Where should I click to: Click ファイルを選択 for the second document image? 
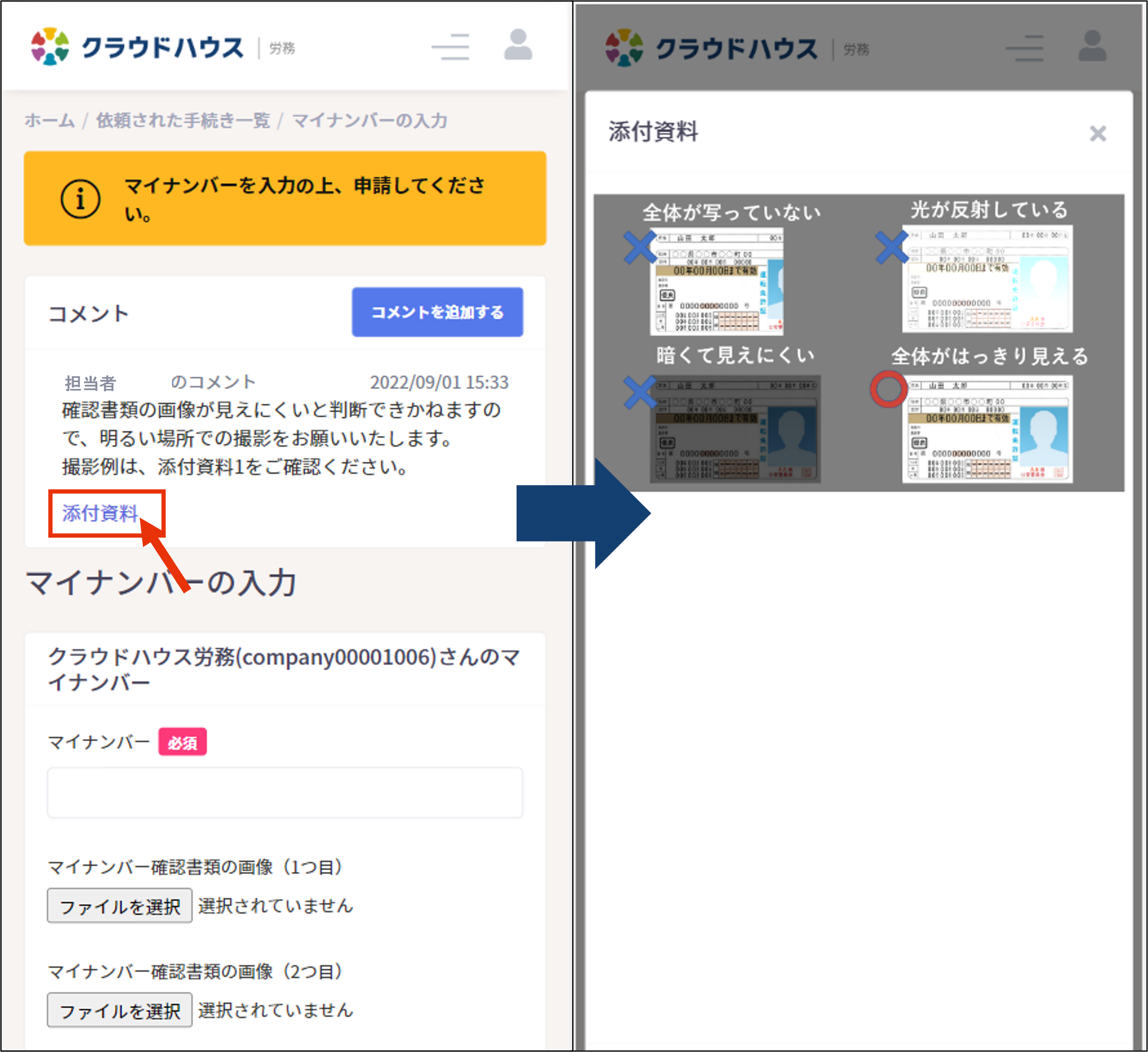pyautogui.click(x=120, y=1010)
